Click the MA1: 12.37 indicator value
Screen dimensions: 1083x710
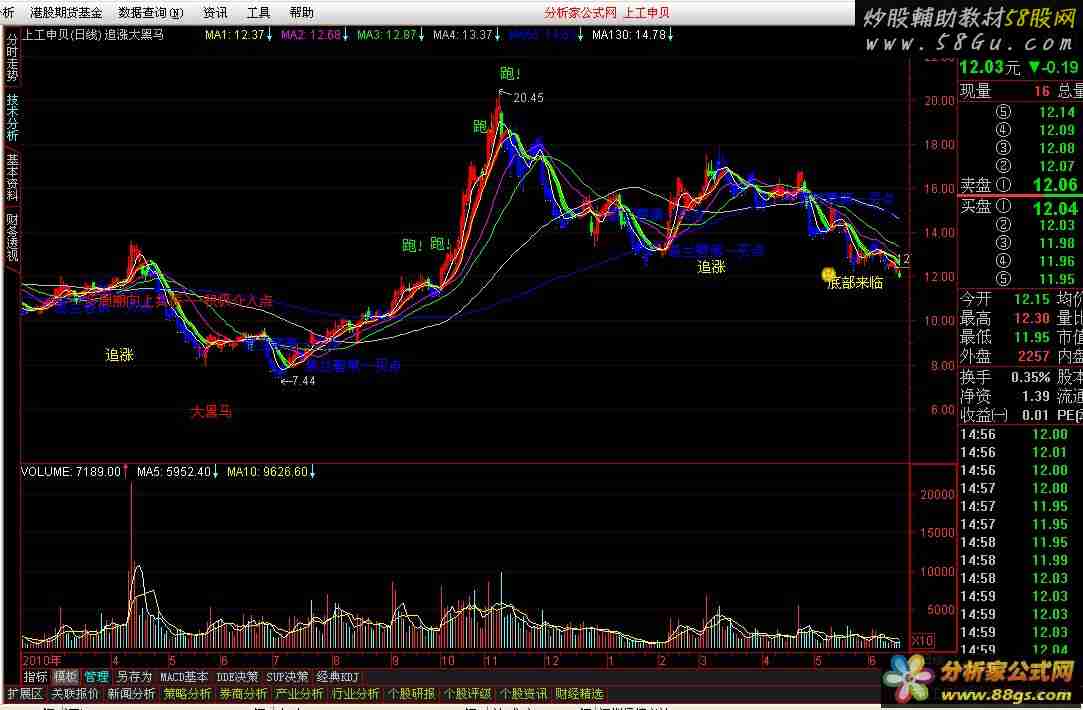click(238, 35)
